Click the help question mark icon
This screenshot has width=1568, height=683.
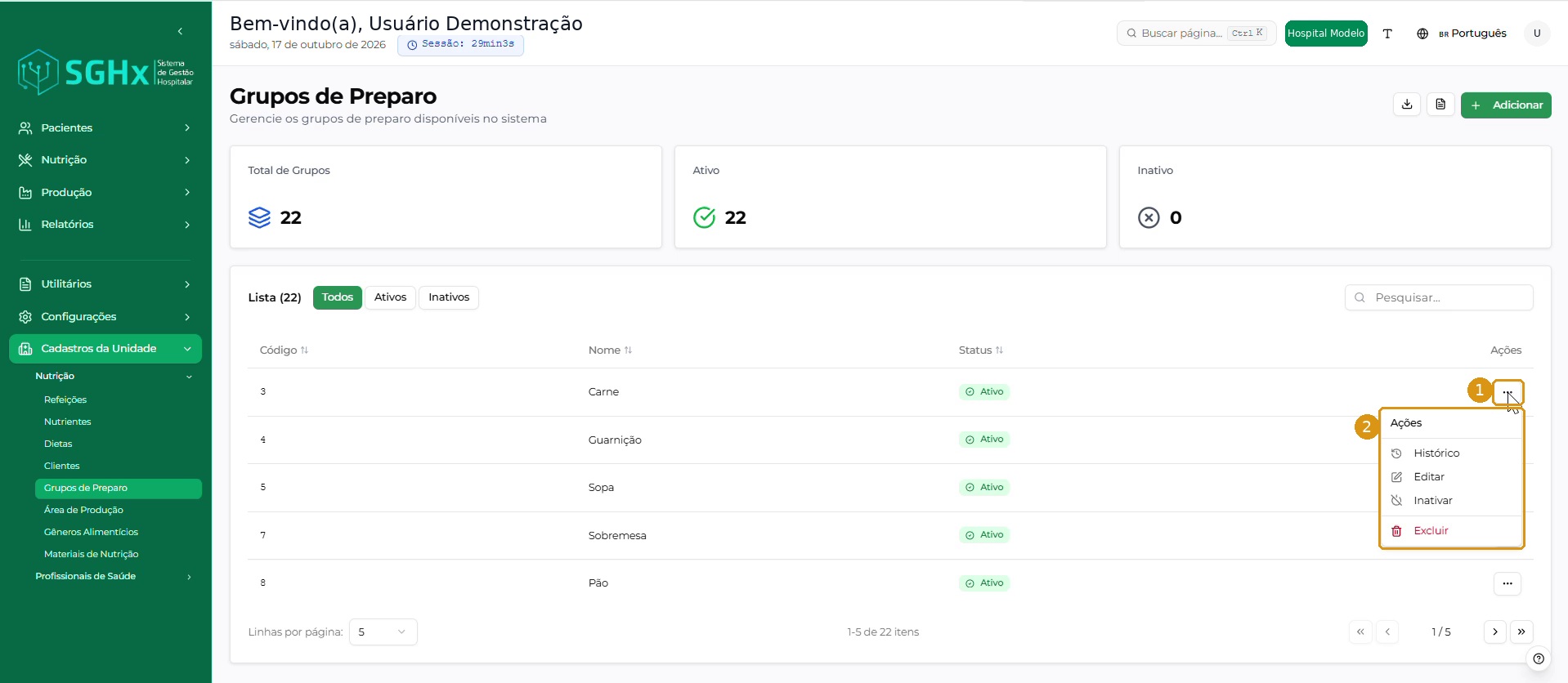click(1539, 658)
